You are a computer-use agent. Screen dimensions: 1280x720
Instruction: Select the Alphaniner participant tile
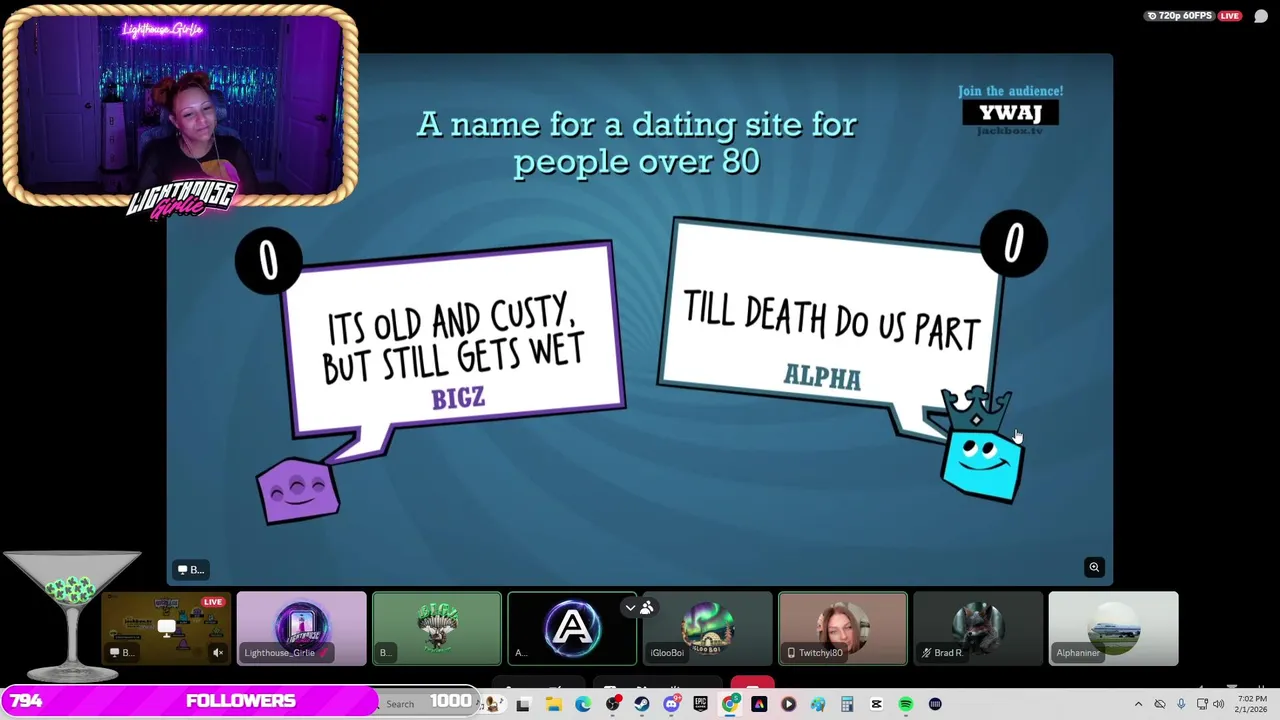1114,628
